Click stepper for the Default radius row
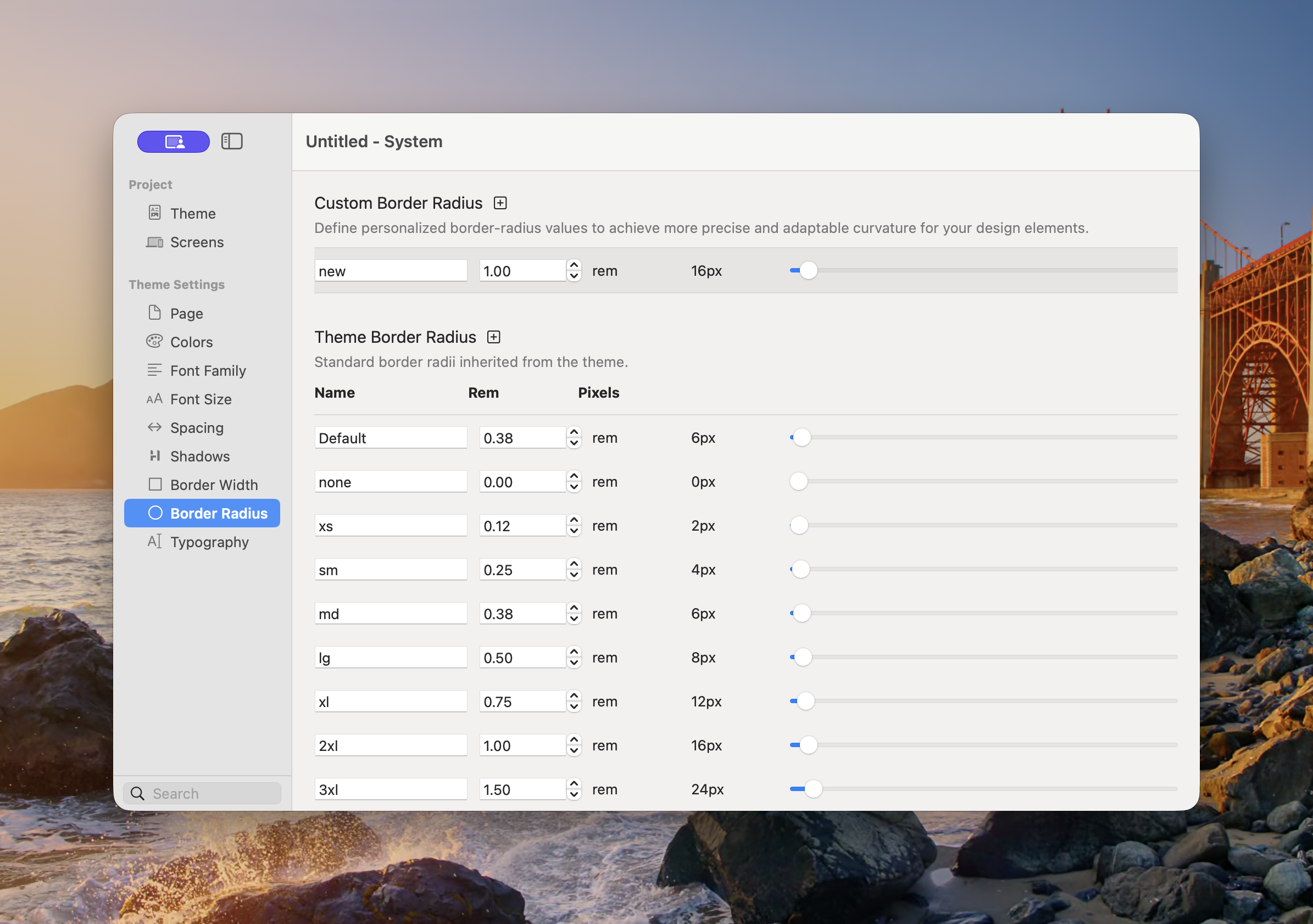1313x924 pixels. coord(574,437)
